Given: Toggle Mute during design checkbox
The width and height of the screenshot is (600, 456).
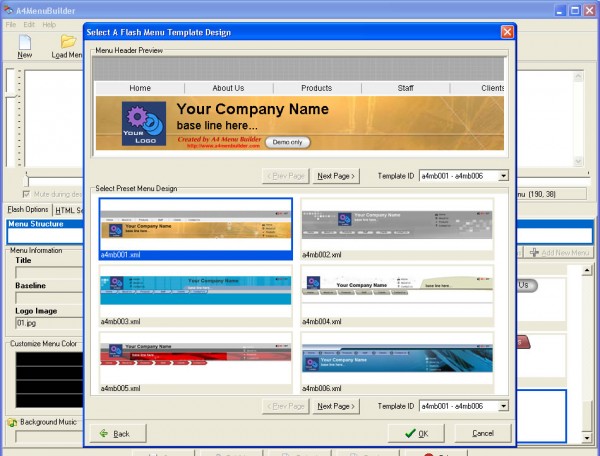Looking at the screenshot, I should [26, 194].
